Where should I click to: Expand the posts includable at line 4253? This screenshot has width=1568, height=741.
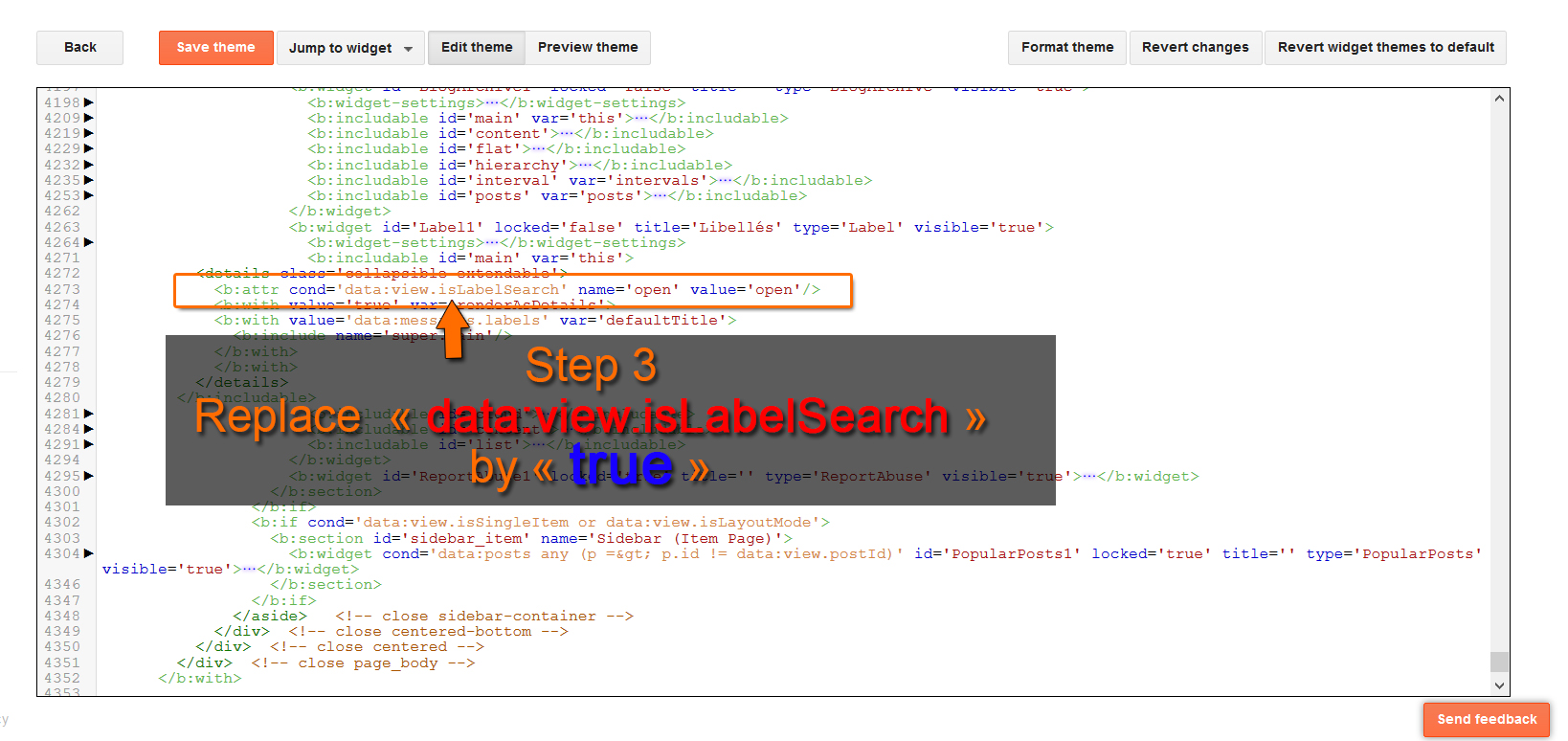pyautogui.click(x=89, y=195)
